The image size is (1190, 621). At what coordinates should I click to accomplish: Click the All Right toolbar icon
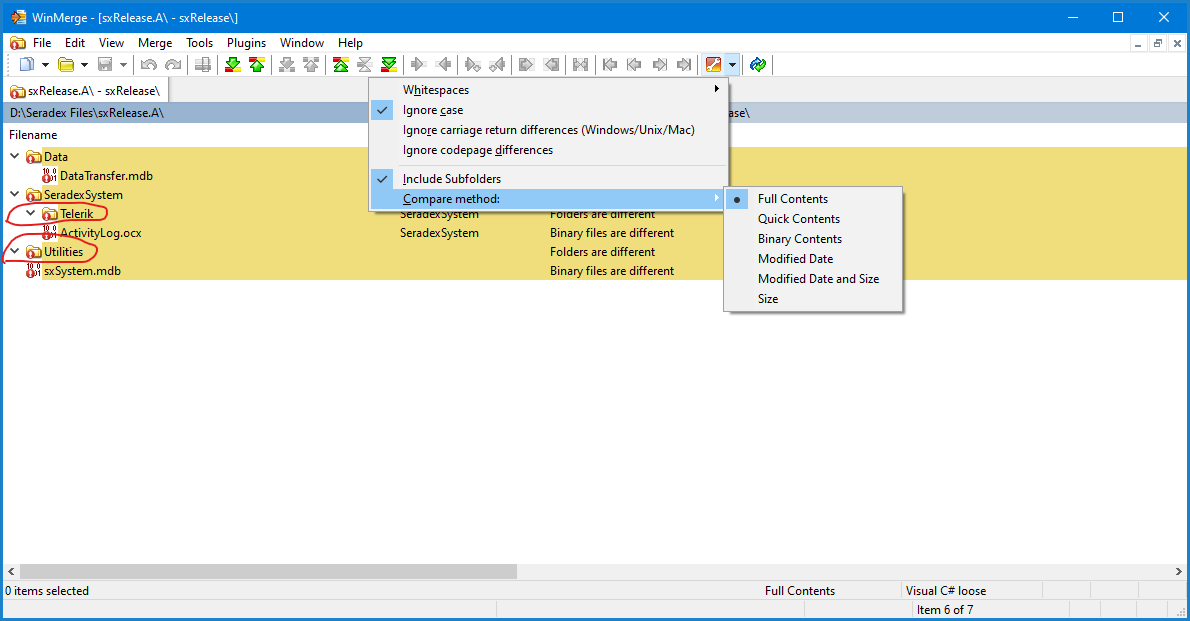click(x=527, y=65)
